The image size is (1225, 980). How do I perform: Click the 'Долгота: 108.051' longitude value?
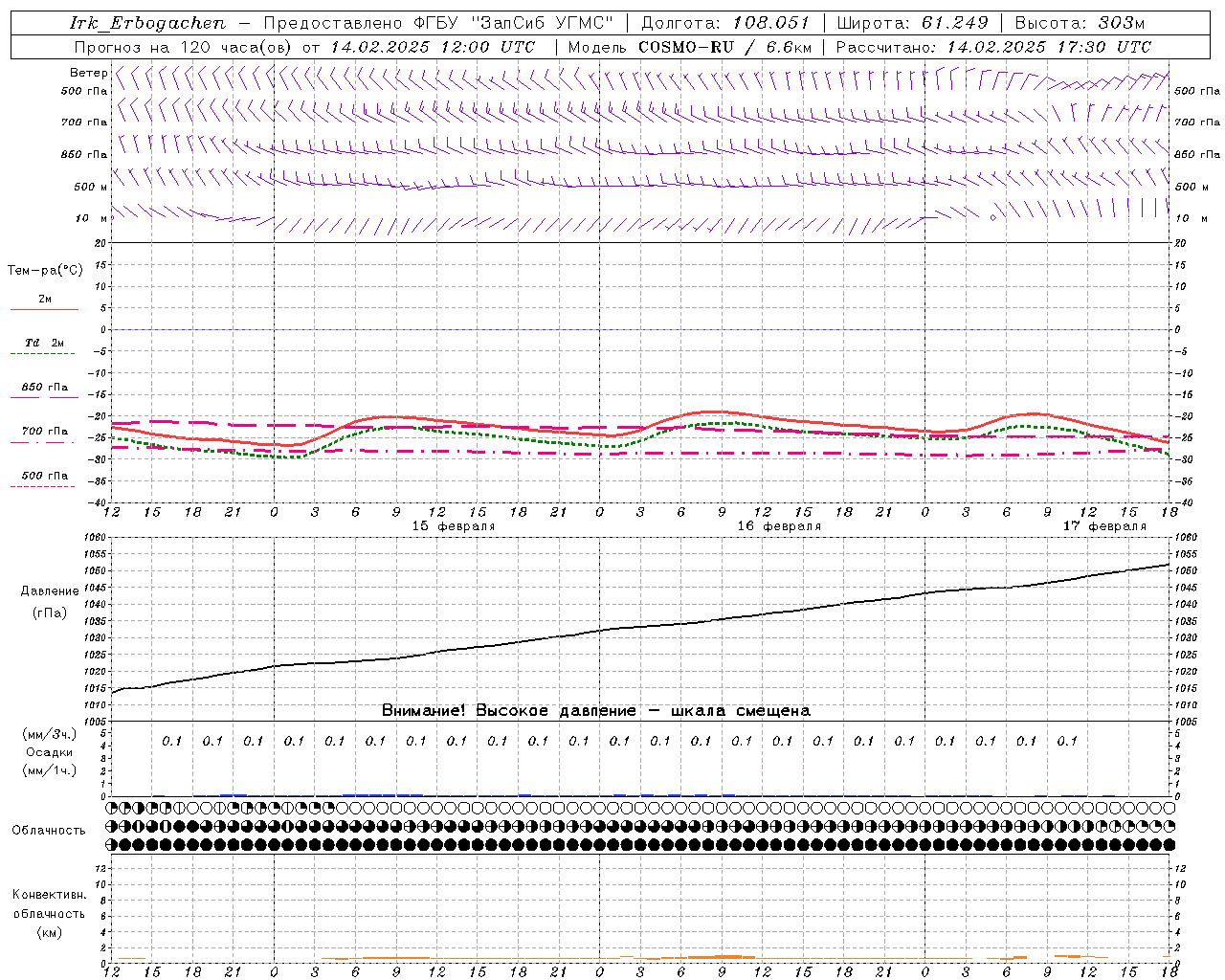pos(724,23)
